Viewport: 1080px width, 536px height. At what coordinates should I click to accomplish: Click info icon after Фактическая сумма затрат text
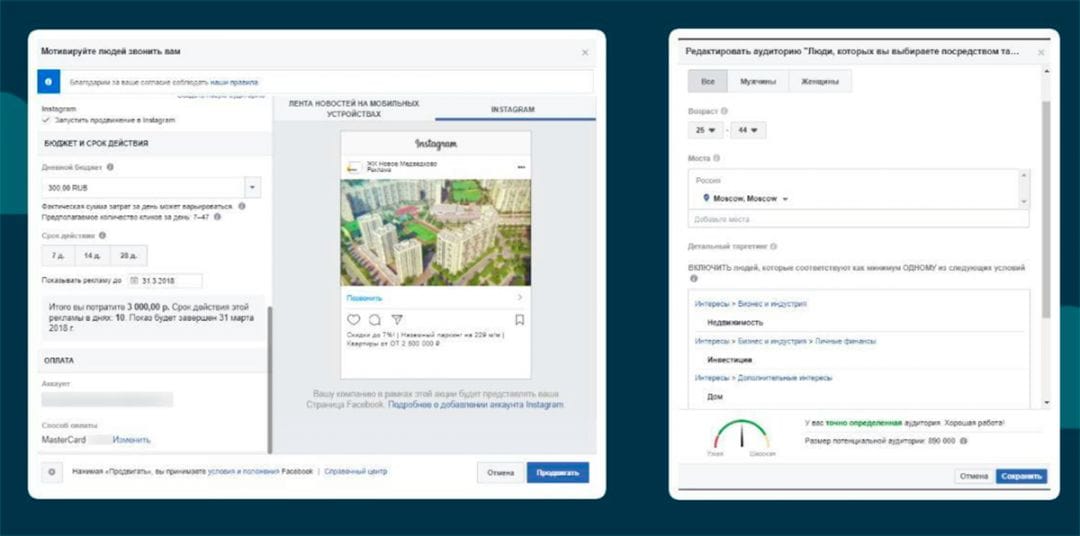pyautogui.click(x=241, y=206)
